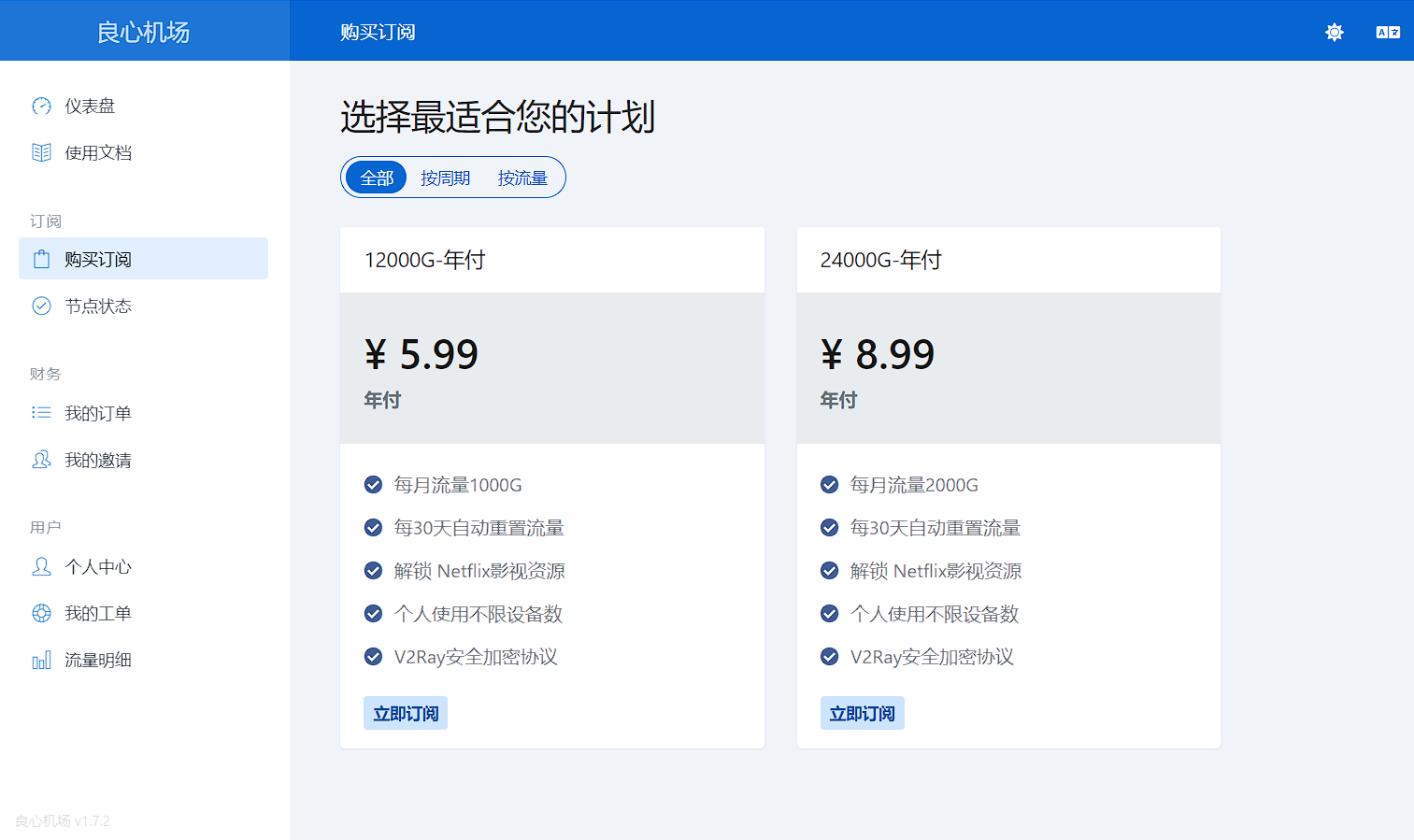
Task: Go to 节点状态 menu item
Action: (x=98, y=306)
